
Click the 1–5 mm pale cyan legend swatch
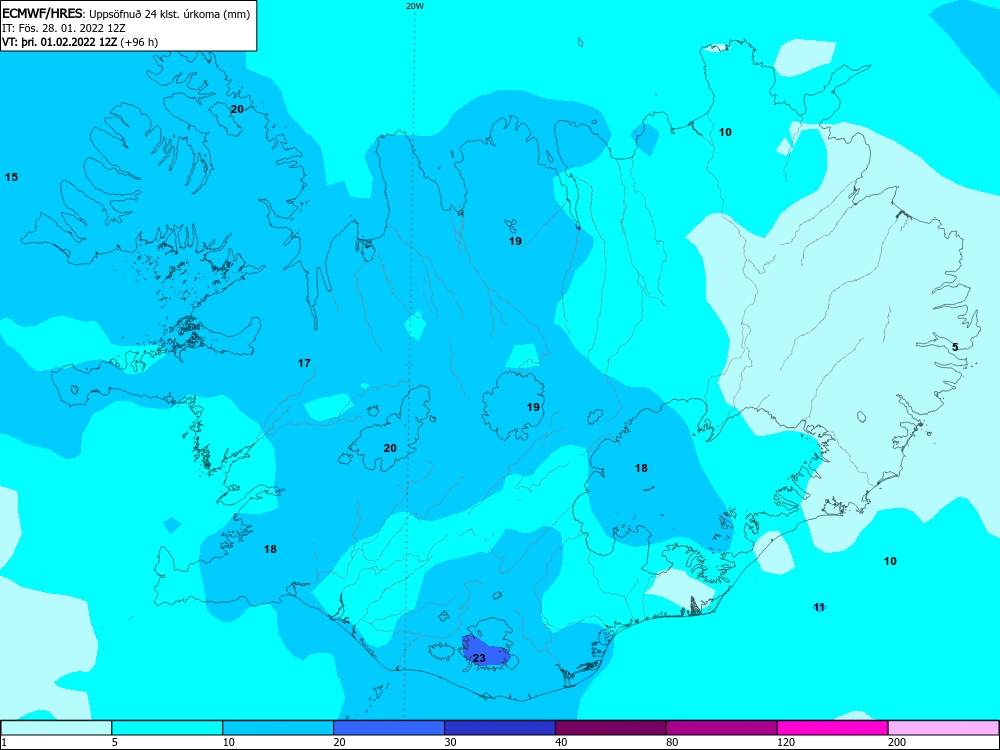pyautogui.click(x=56, y=728)
